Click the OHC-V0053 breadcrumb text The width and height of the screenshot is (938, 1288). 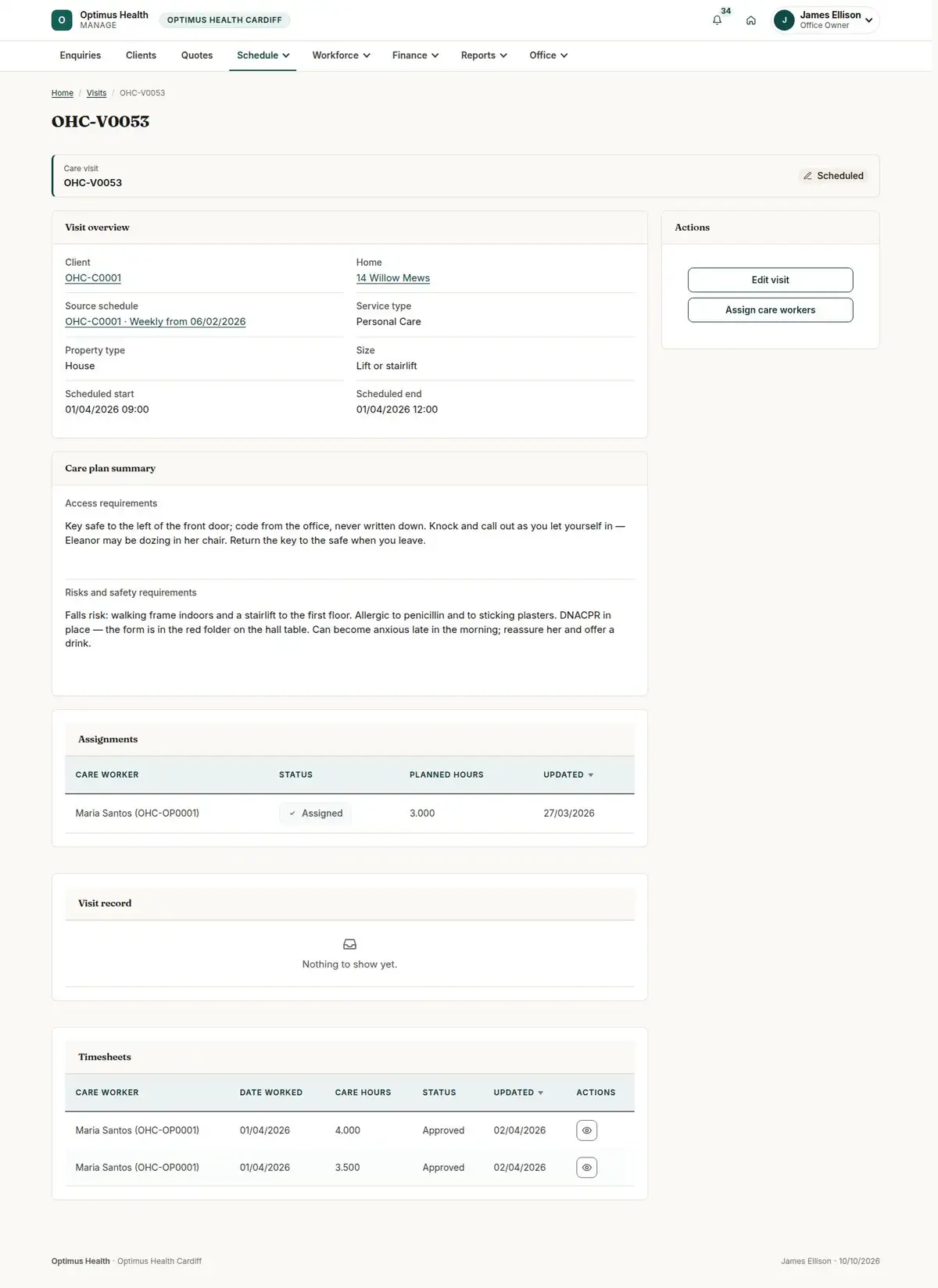[x=142, y=93]
